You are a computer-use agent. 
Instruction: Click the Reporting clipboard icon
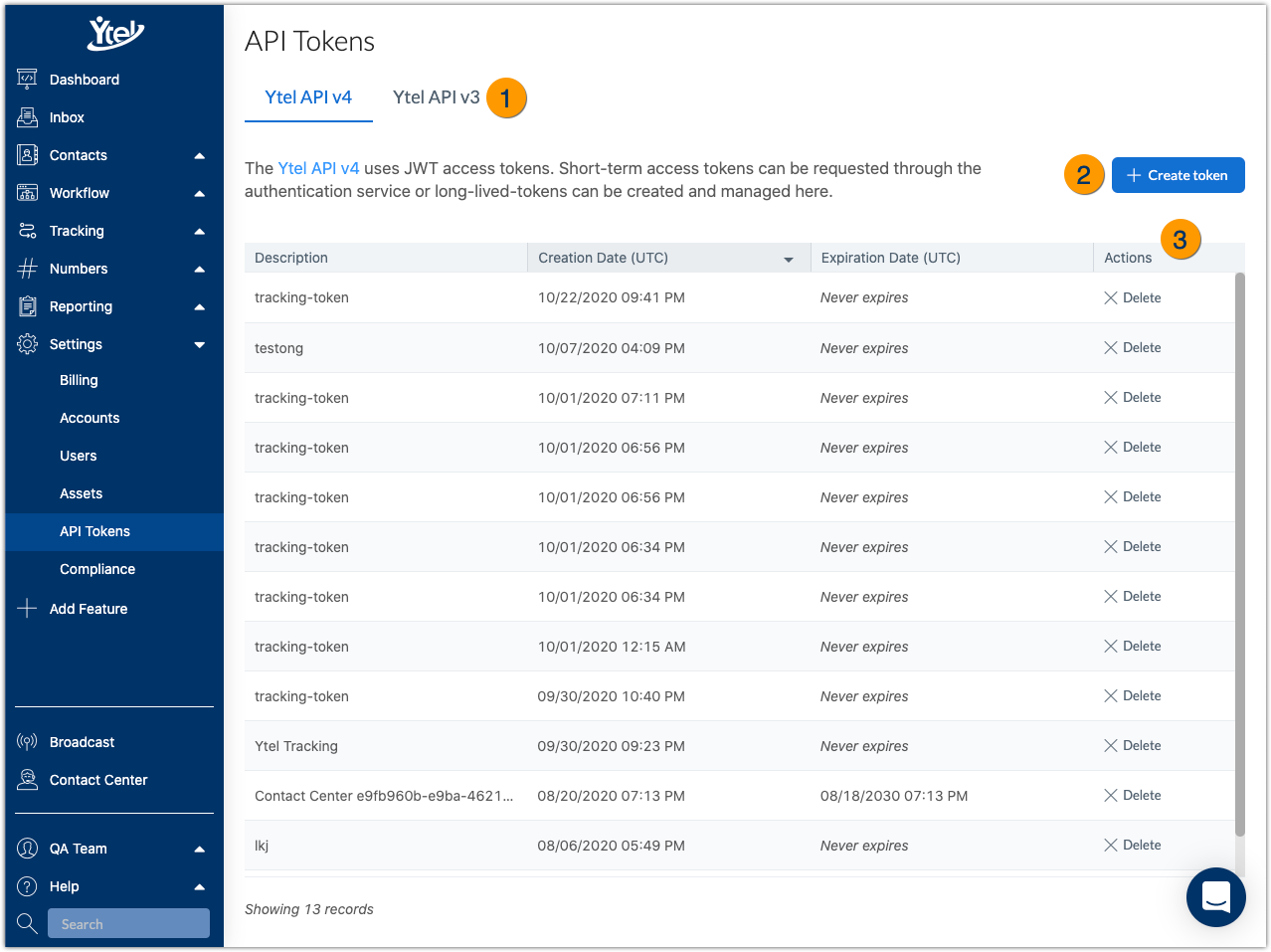(x=28, y=306)
